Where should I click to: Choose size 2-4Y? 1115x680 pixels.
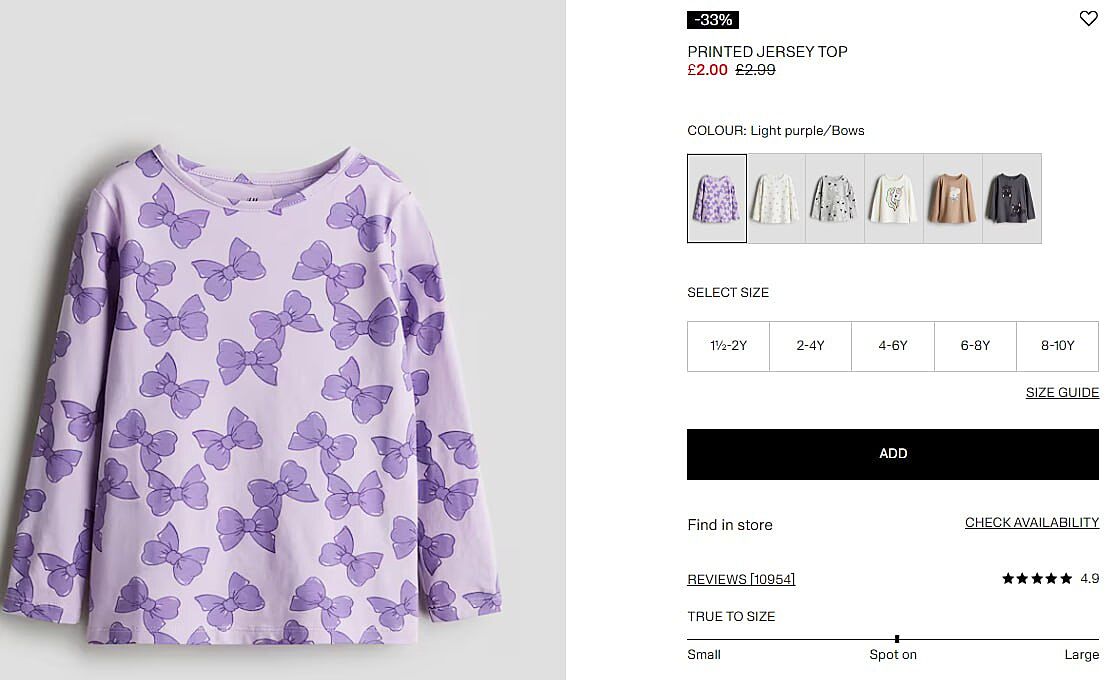(810, 346)
